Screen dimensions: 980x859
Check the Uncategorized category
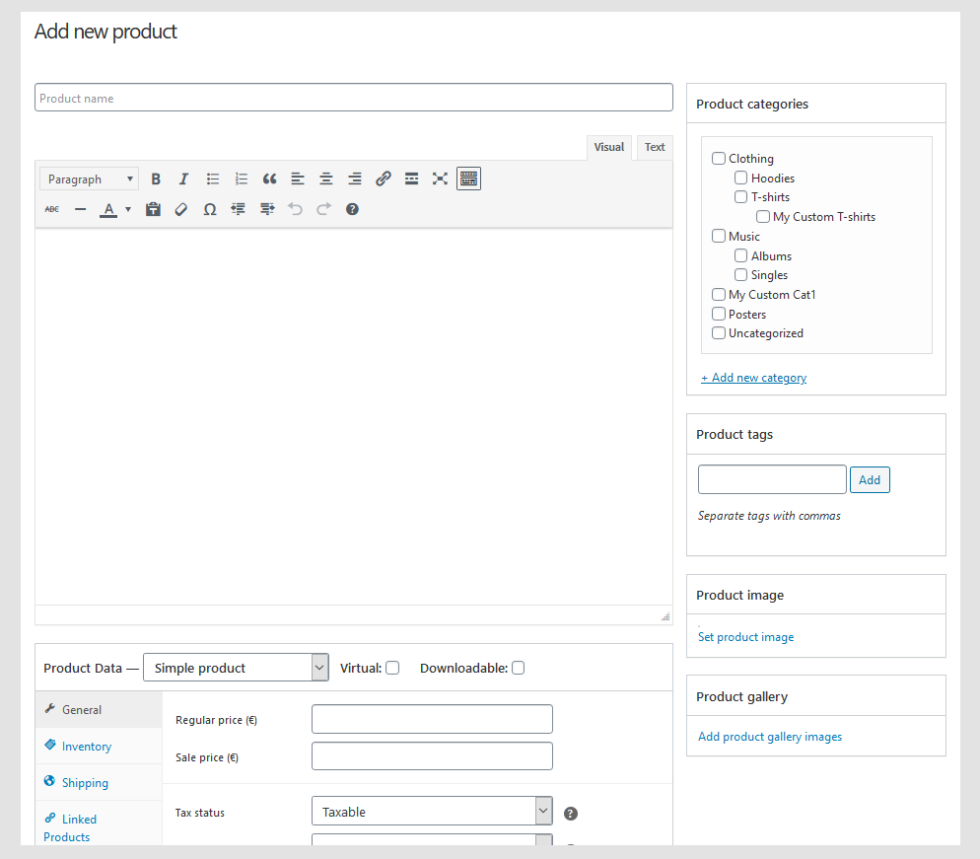coord(719,333)
